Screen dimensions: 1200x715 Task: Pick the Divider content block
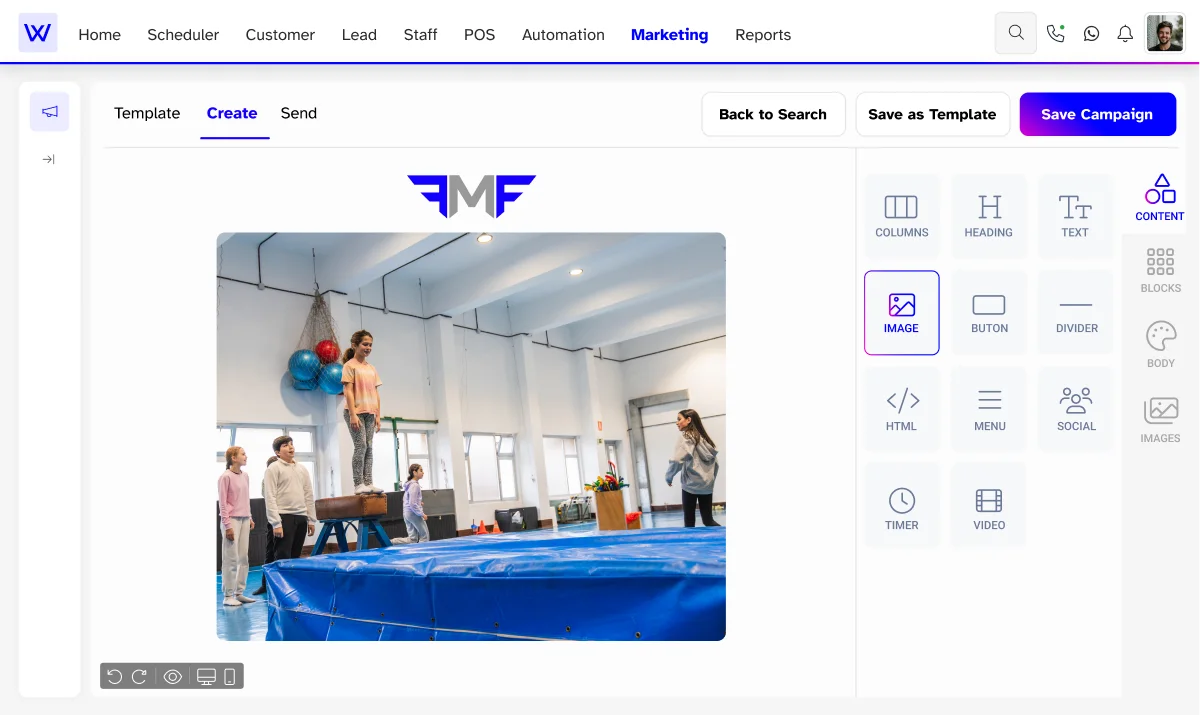[x=1076, y=313]
